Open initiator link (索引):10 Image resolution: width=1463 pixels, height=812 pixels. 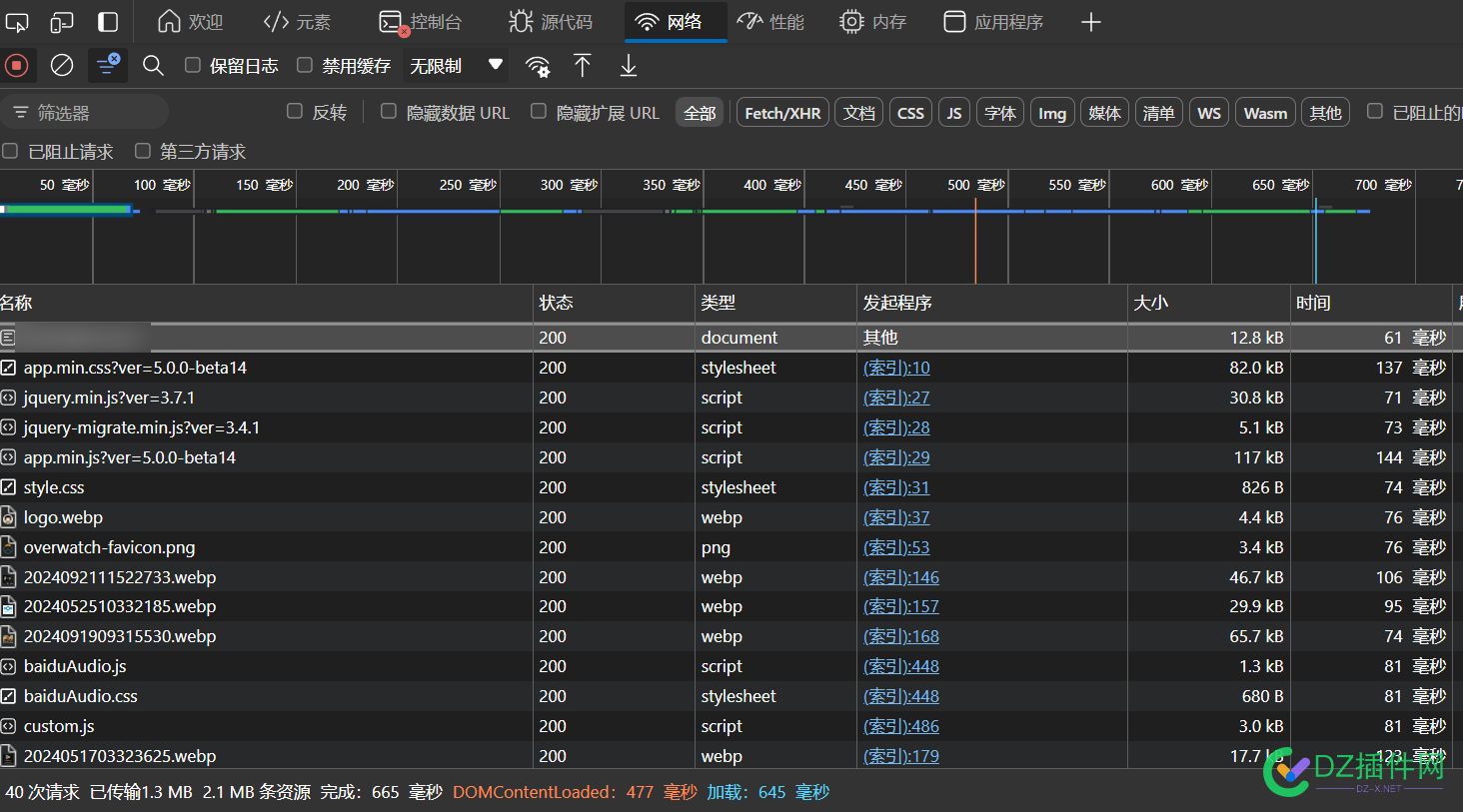896,368
